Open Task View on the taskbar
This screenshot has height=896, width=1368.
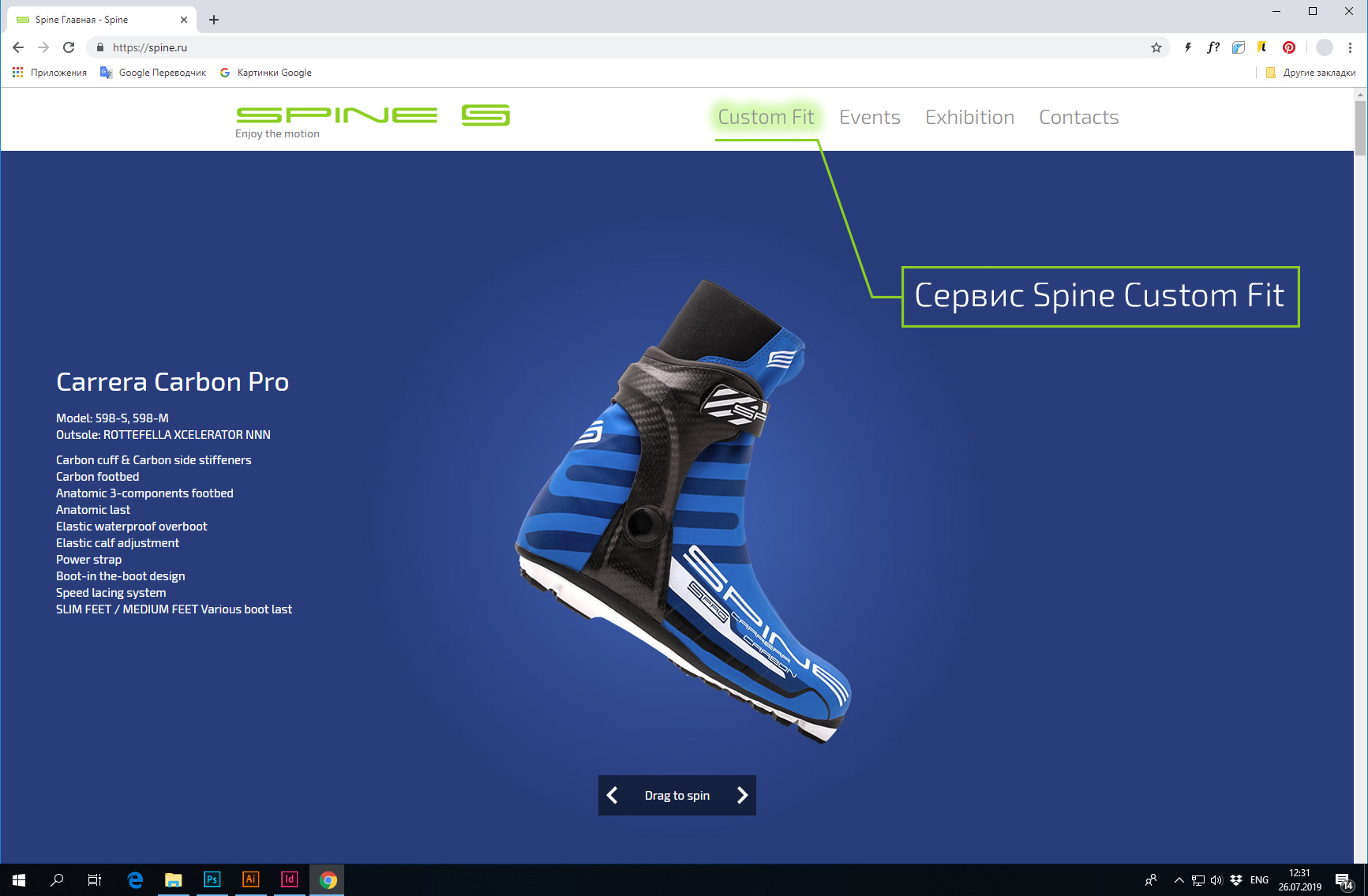95,879
